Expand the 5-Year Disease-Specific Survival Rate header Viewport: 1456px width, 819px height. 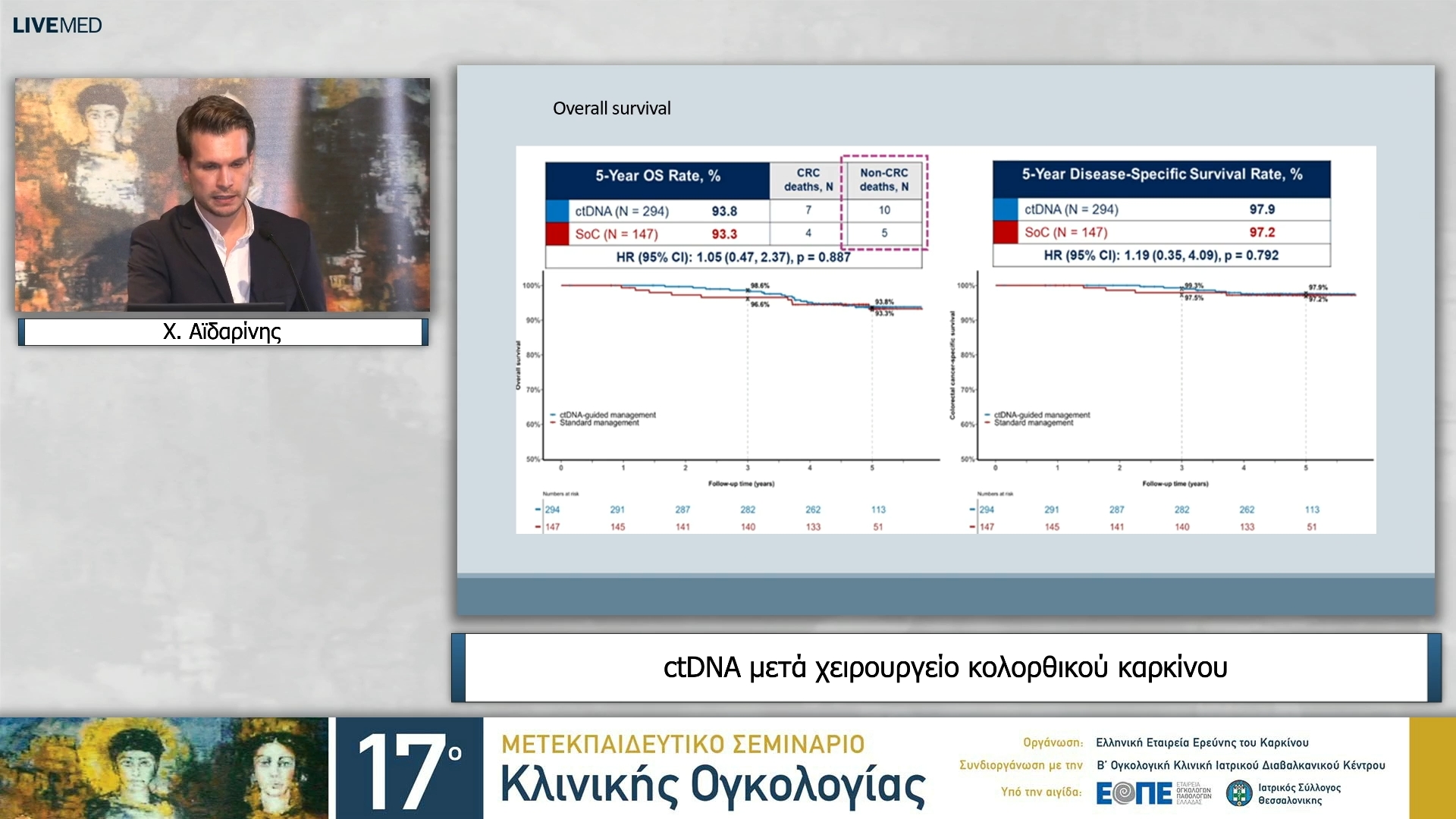point(1163,174)
